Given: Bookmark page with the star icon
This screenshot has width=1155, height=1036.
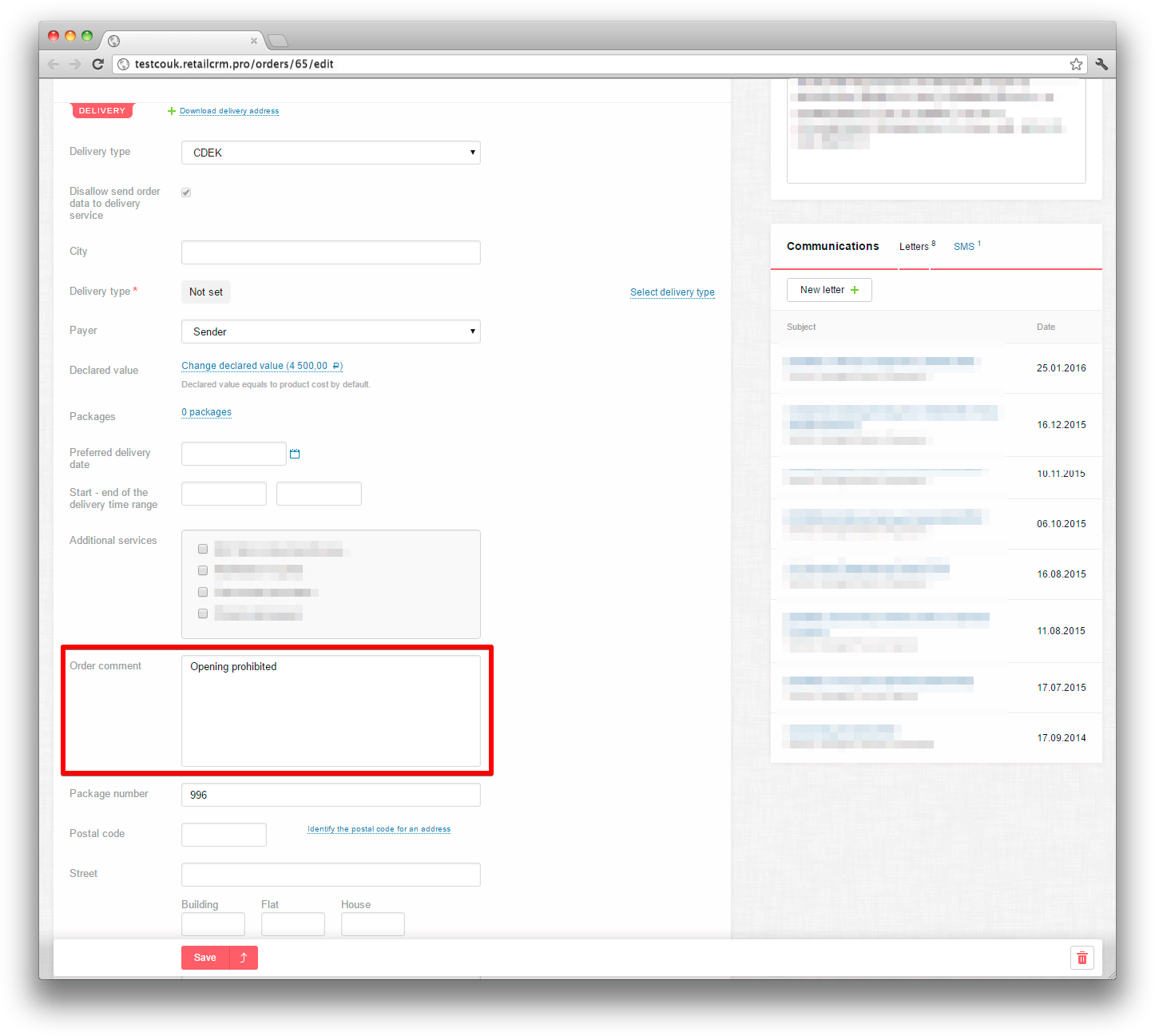Looking at the screenshot, I should [1076, 64].
